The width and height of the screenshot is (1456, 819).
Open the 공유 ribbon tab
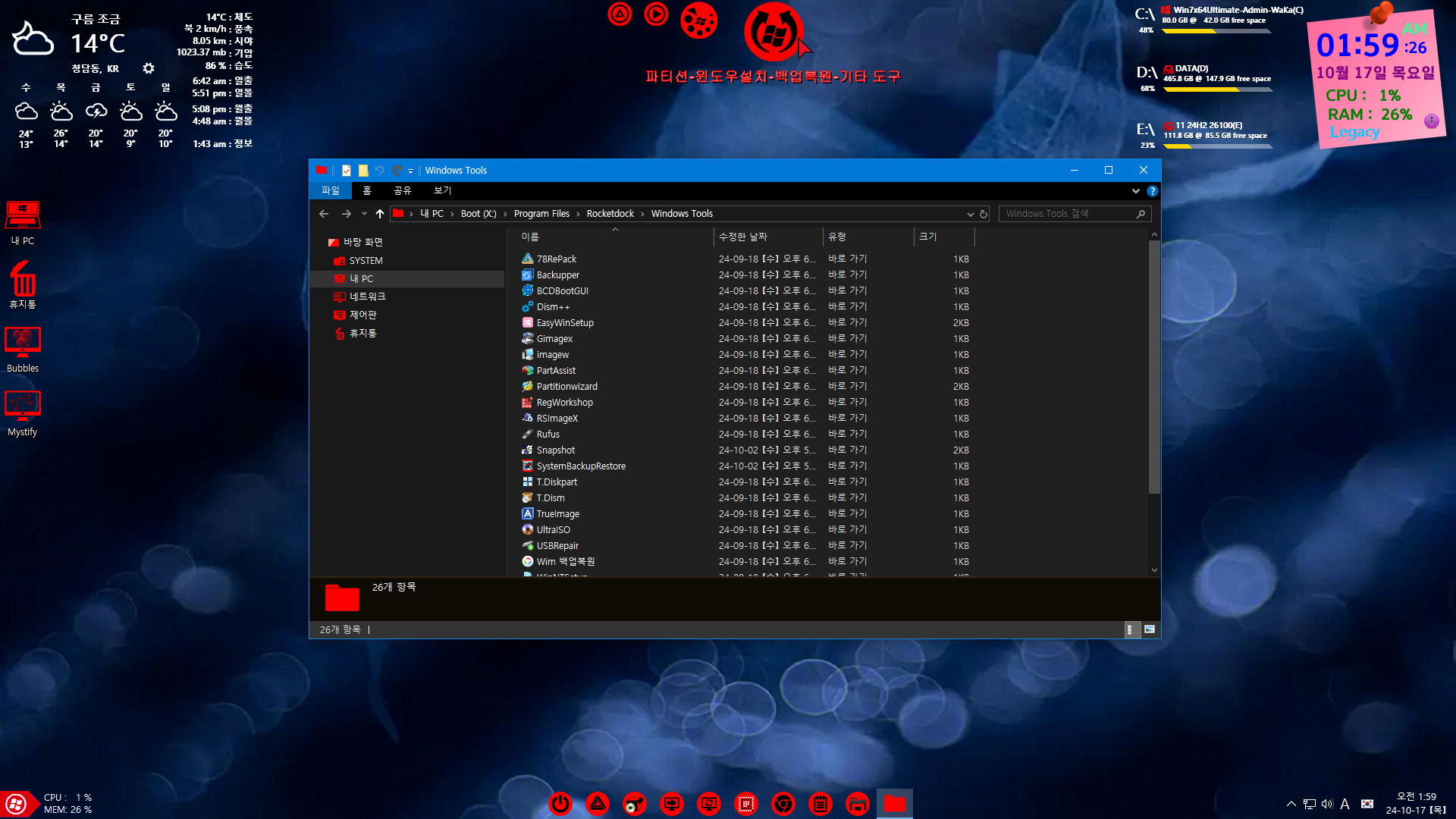click(x=402, y=190)
